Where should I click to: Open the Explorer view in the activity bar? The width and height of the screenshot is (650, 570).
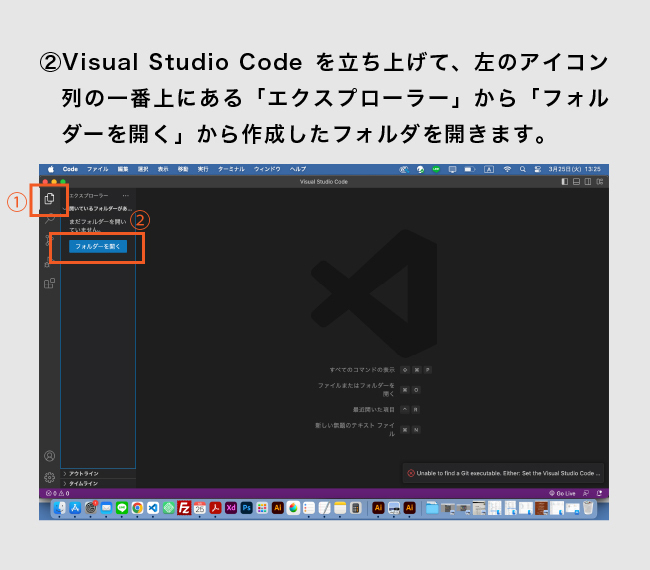(x=49, y=199)
